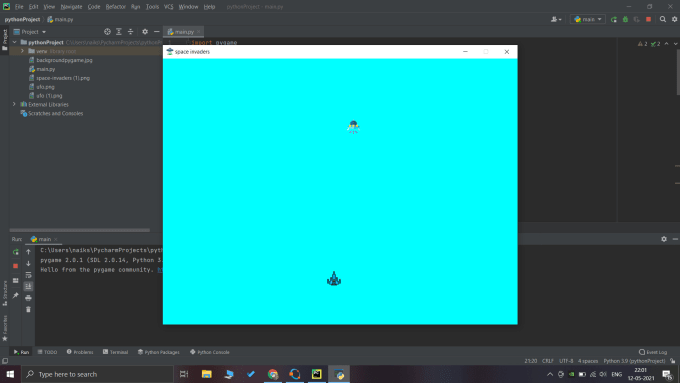Open the Navigate menu
Viewport: 680px width, 383px height.
[72, 7]
